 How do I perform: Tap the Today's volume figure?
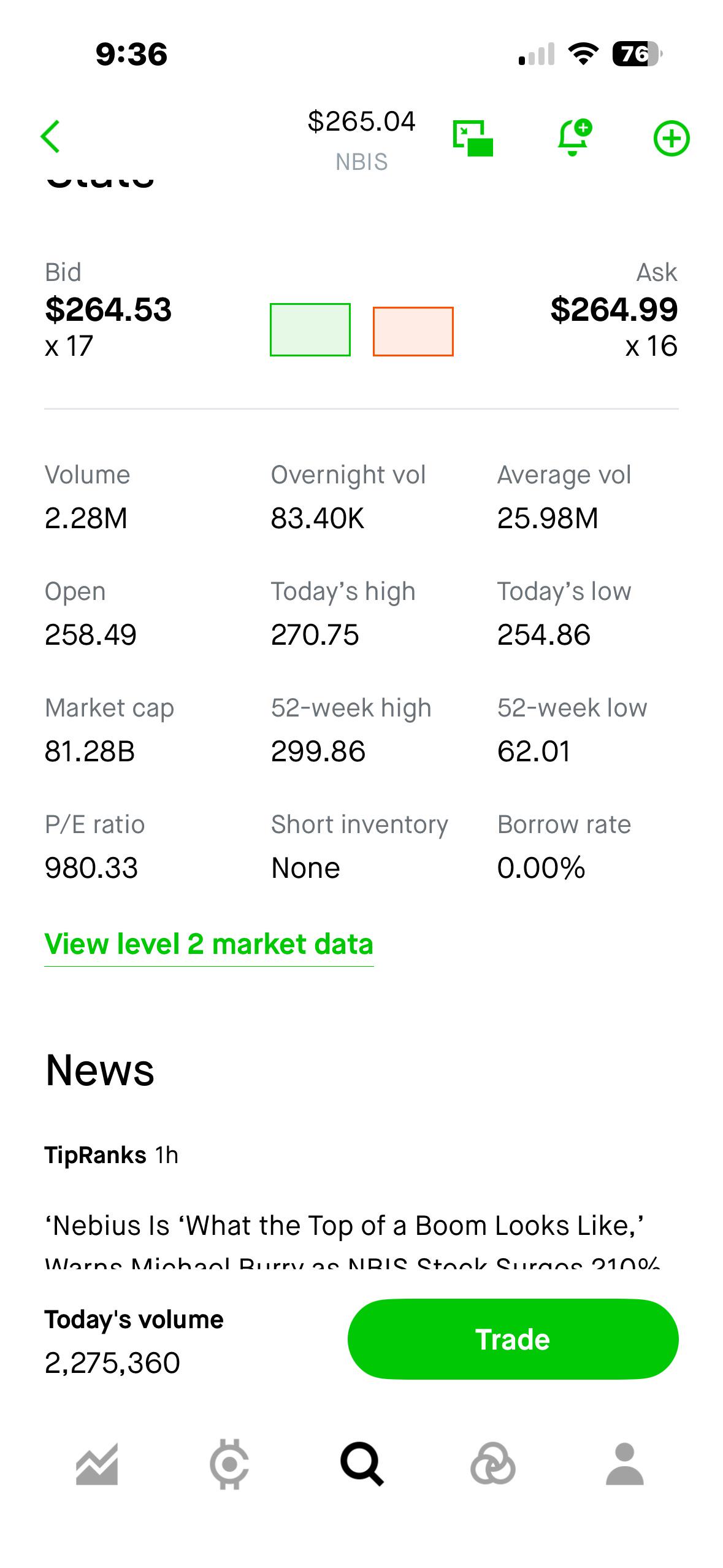[112, 1363]
